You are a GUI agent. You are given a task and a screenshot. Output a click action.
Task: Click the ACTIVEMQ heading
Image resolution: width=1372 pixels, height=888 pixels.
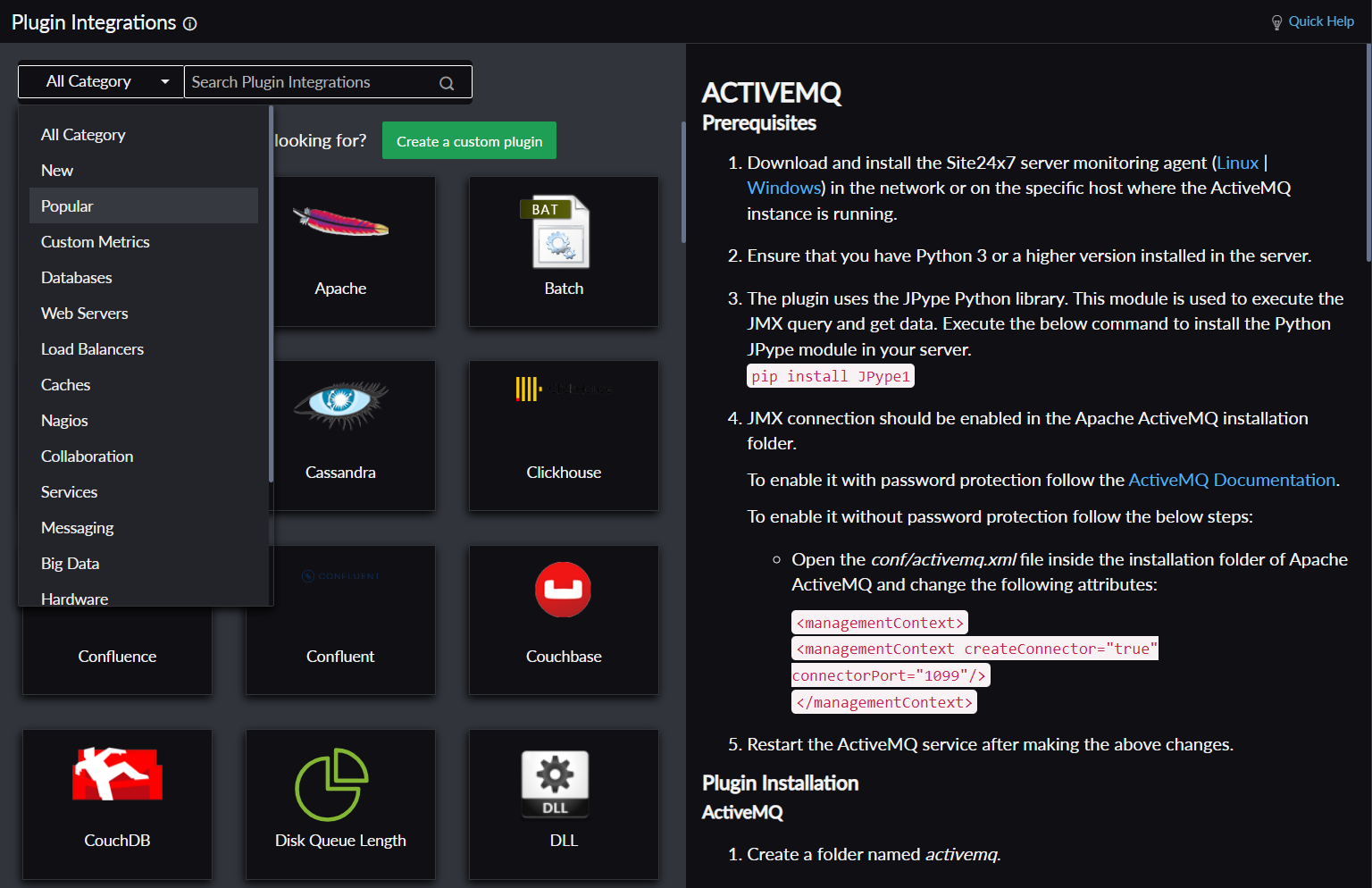pos(772,93)
